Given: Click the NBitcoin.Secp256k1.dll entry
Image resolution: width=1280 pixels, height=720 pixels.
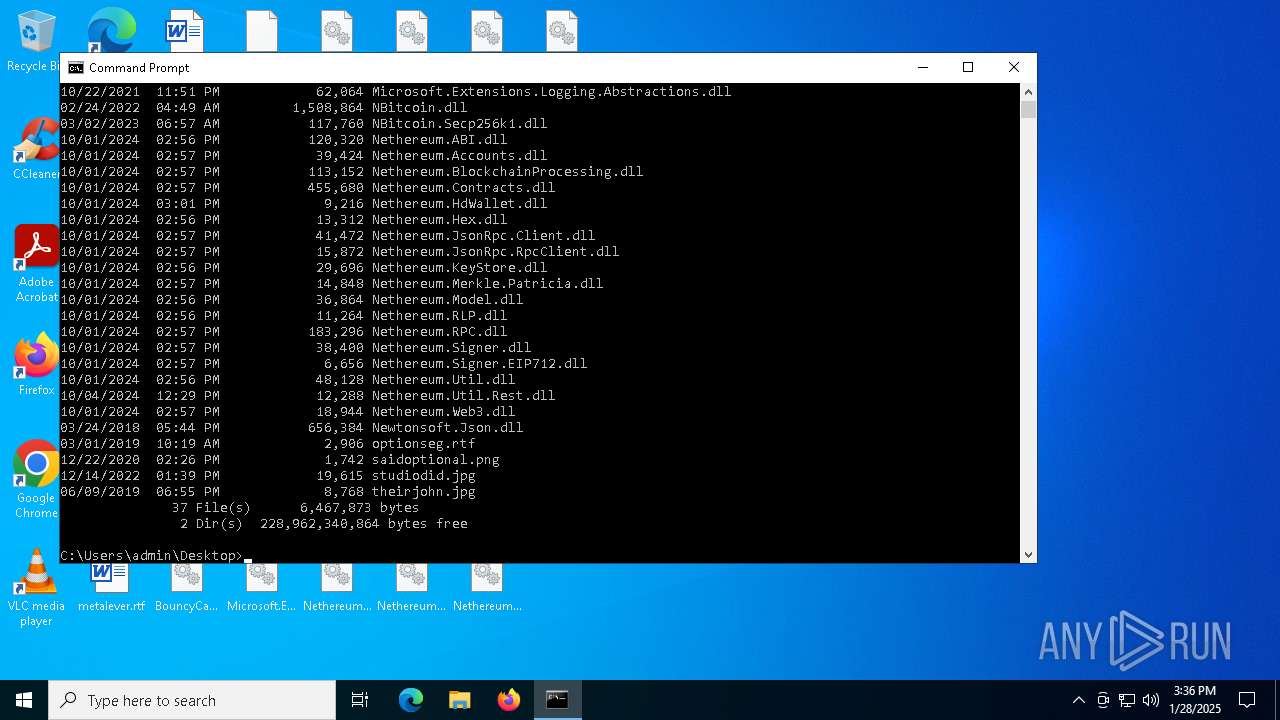Looking at the screenshot, I should click(460, 124).
